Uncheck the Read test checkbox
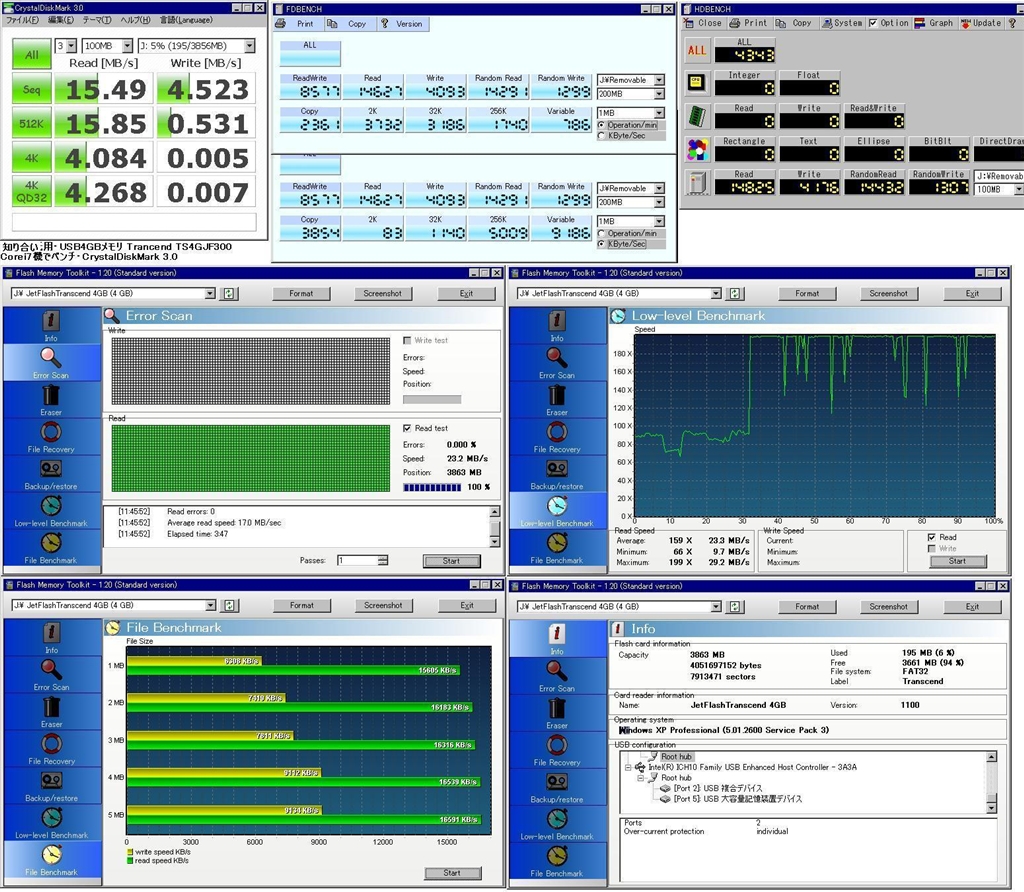The image size is (1024, 892). tap(407, 428)
